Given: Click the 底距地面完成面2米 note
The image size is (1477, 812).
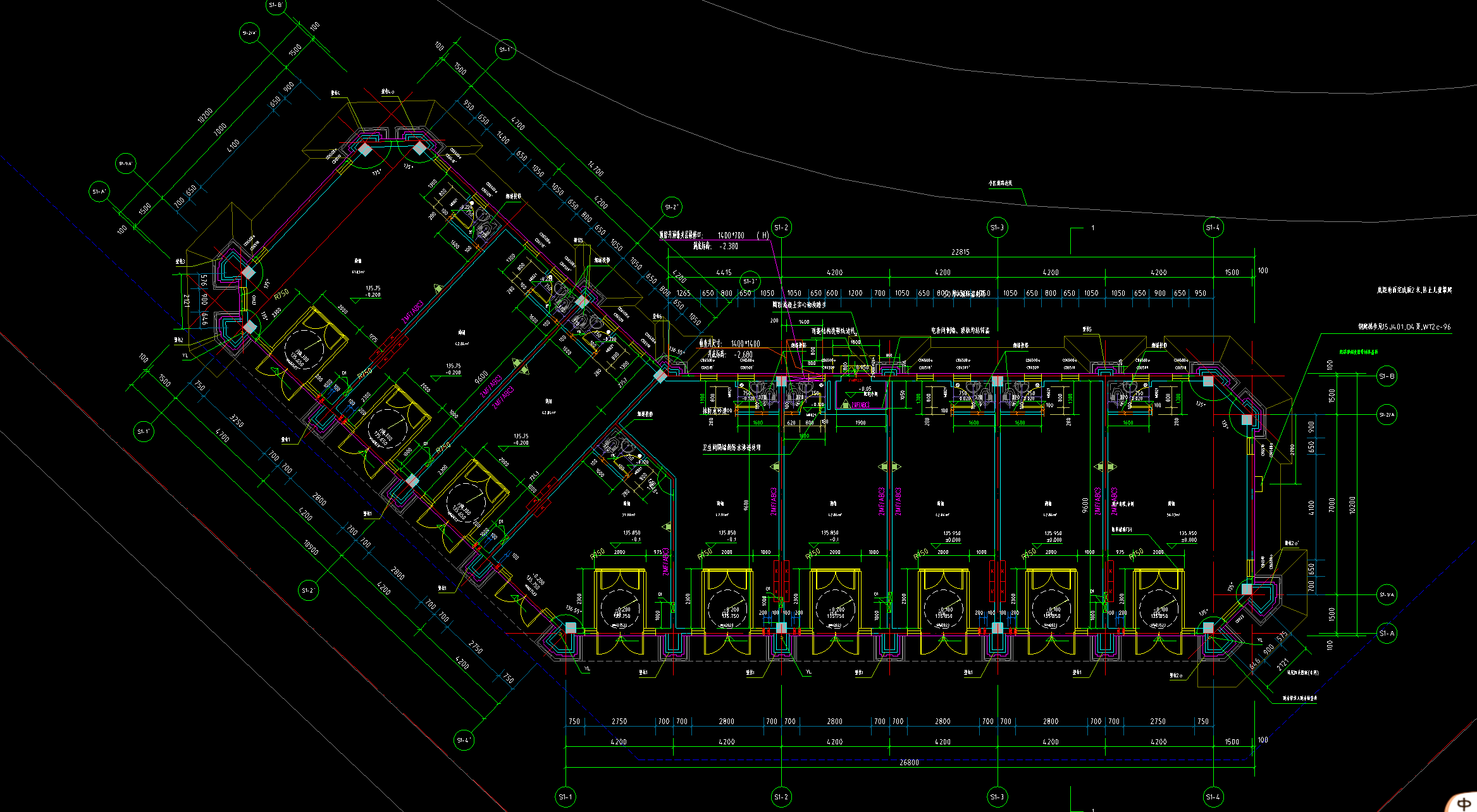Looking at the screenshot, I should pos(1414,290).
